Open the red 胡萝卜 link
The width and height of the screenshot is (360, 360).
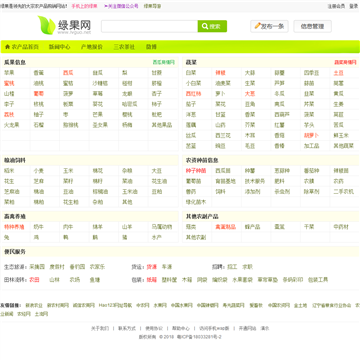click(311, 136)
